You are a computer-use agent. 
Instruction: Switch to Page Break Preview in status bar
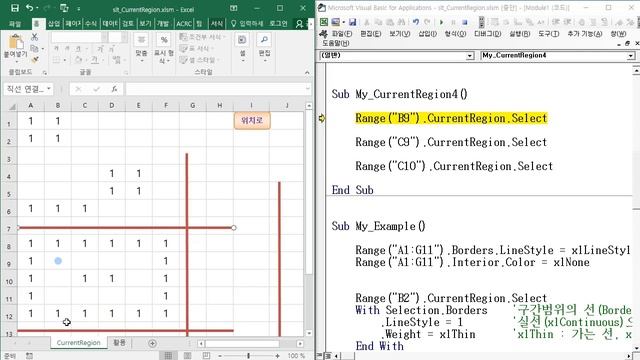point(207,356)
